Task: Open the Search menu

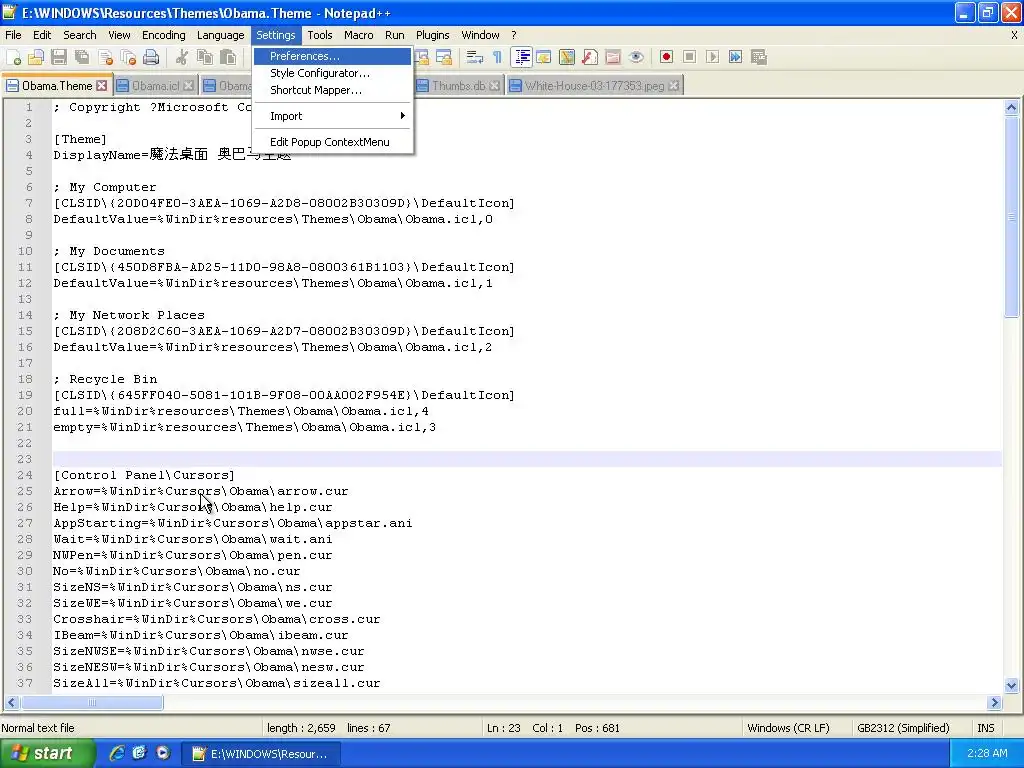Action: tap(80, 35)
